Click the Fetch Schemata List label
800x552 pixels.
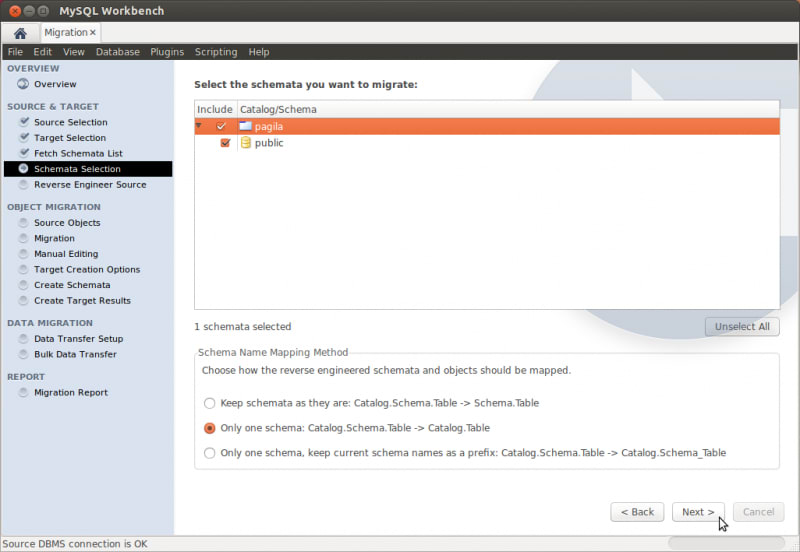click(x=78, y=153)
